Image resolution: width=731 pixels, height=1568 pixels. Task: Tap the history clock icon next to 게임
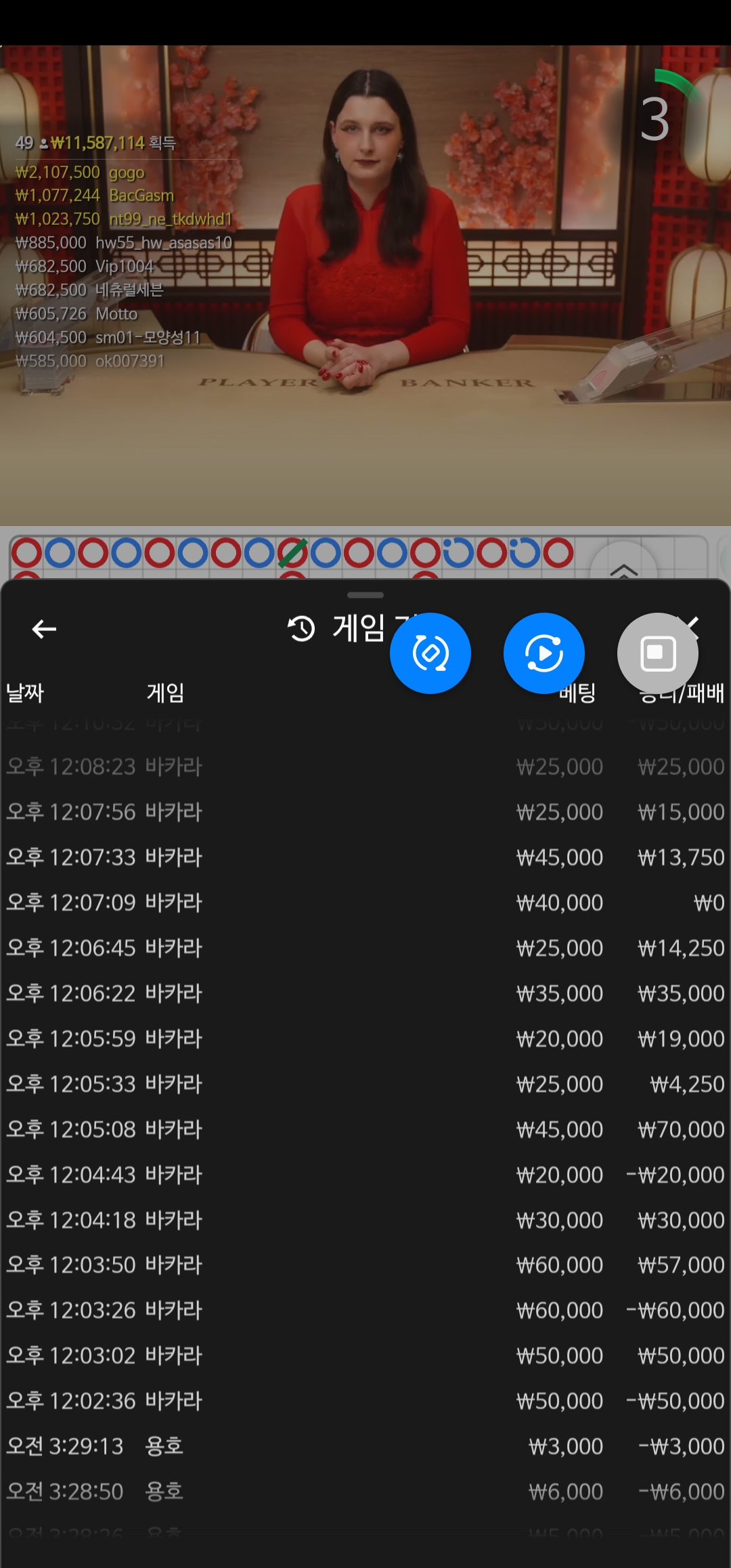[301, 629]
